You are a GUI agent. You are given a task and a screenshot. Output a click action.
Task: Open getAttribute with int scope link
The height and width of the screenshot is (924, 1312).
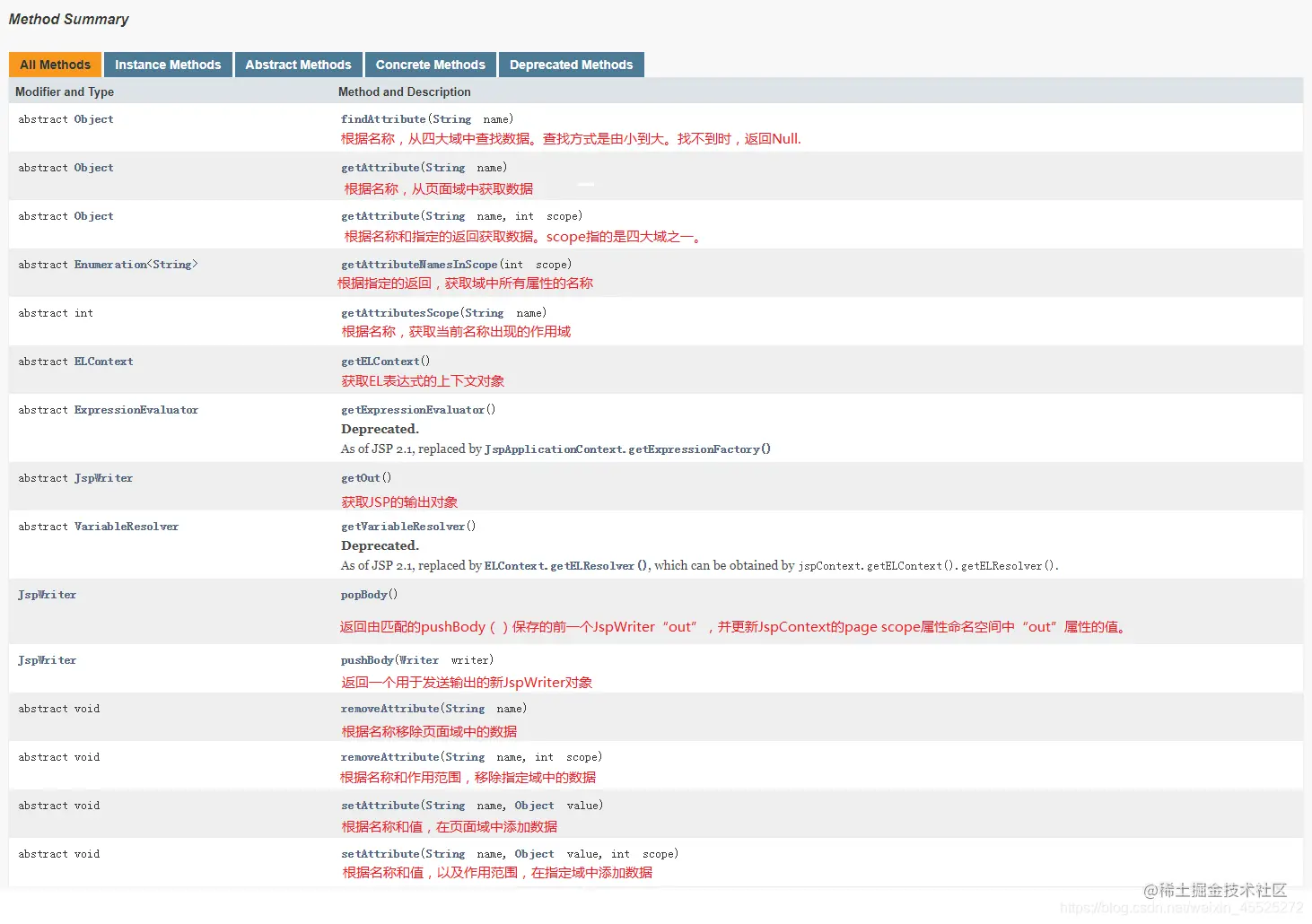pos(380,216)
